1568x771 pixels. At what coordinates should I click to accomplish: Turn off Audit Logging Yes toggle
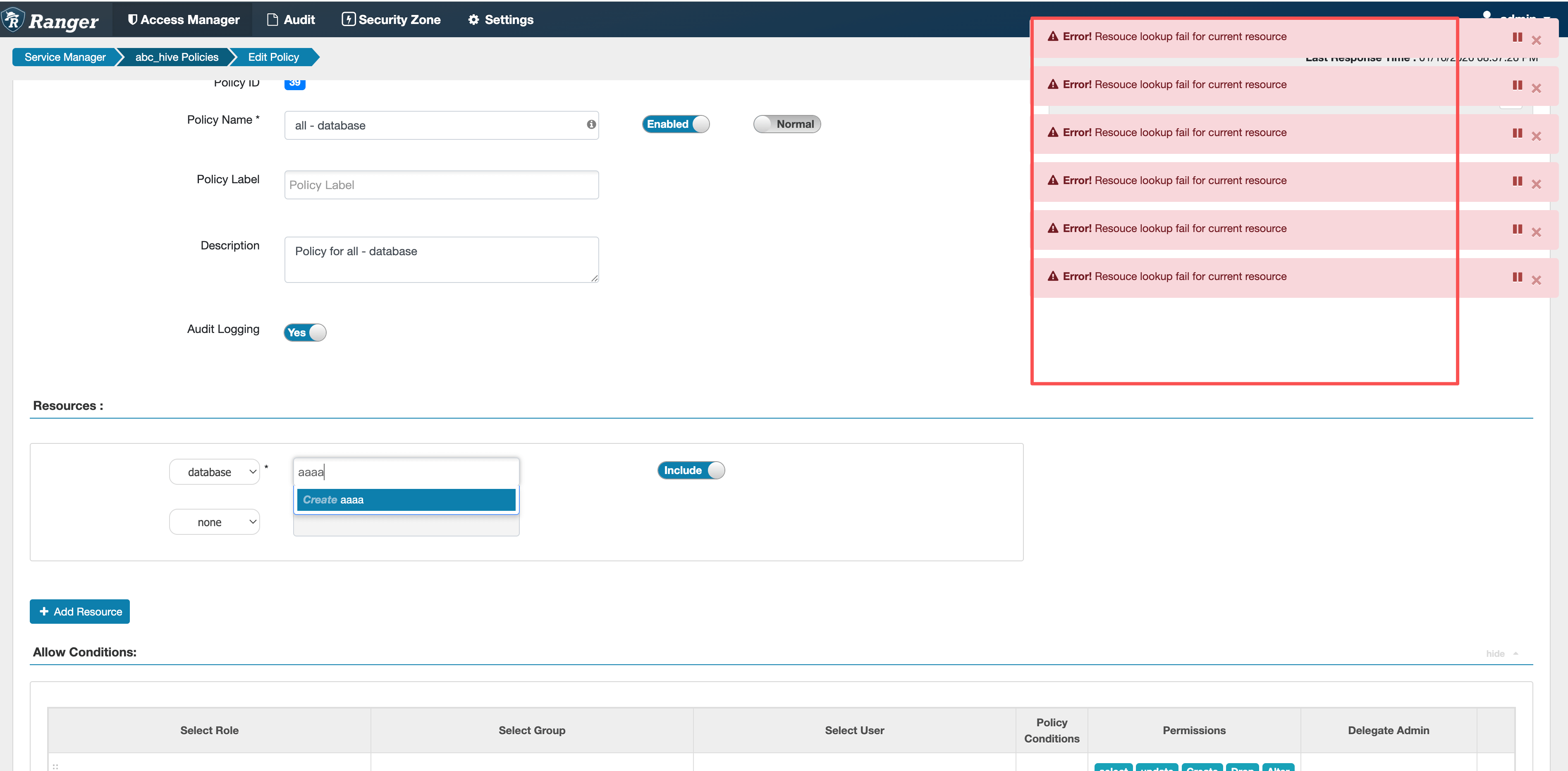tap(305, 333)
